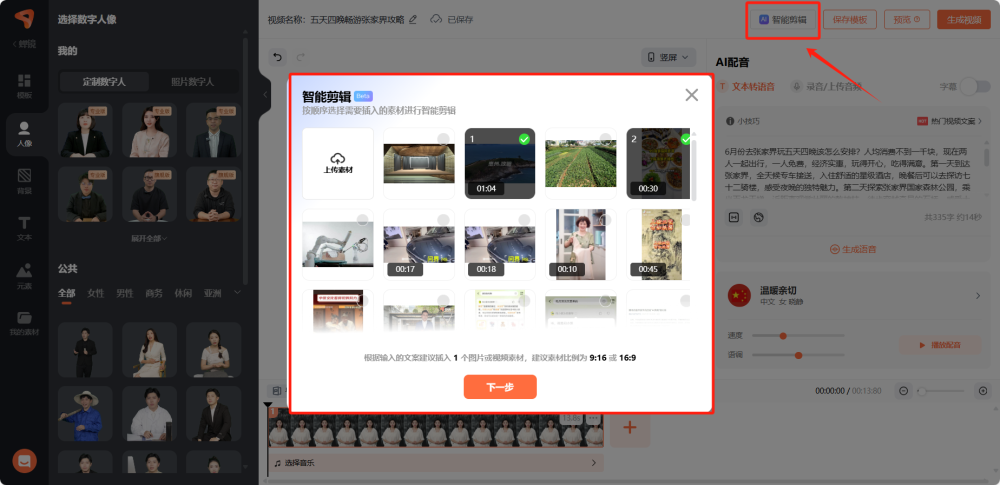Open the orange chat support bubble
This screenshot has width=1000, height=485.
(24, 461)
